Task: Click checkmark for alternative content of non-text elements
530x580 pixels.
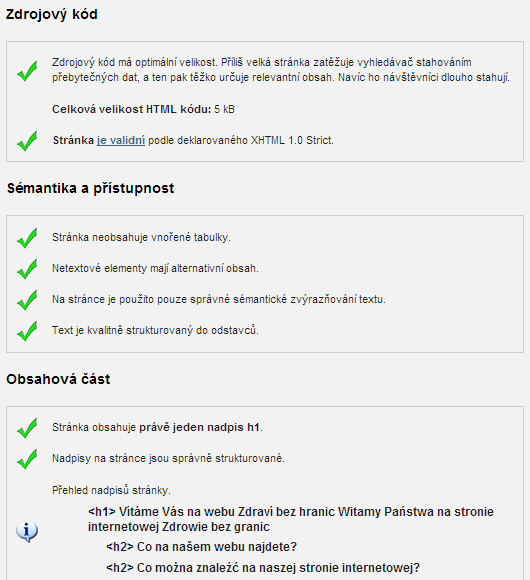Action: 27,269
